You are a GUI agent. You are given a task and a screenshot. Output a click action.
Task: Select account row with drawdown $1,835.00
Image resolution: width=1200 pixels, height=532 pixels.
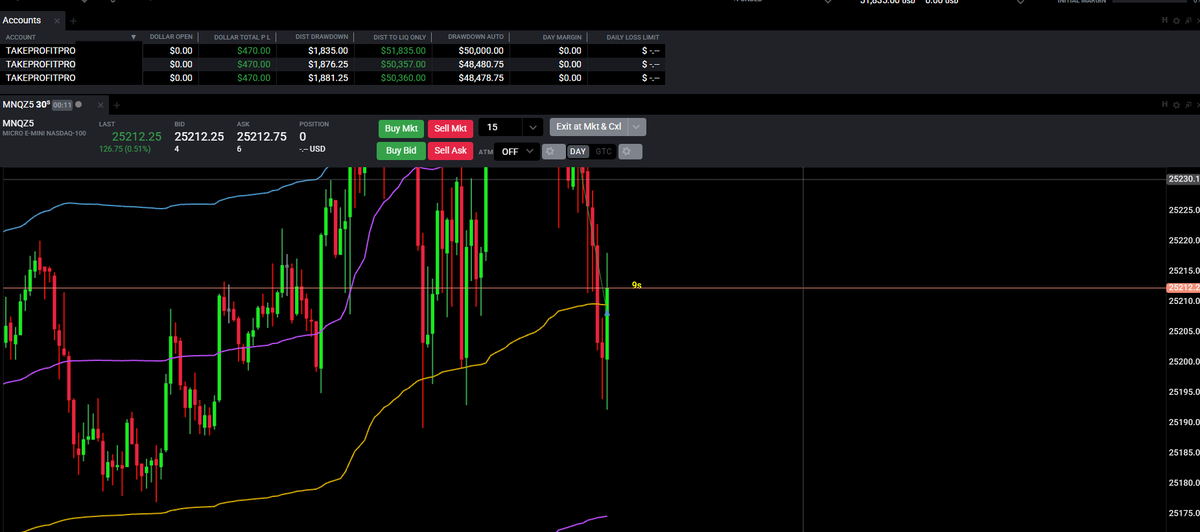click(x=332, y=50)
